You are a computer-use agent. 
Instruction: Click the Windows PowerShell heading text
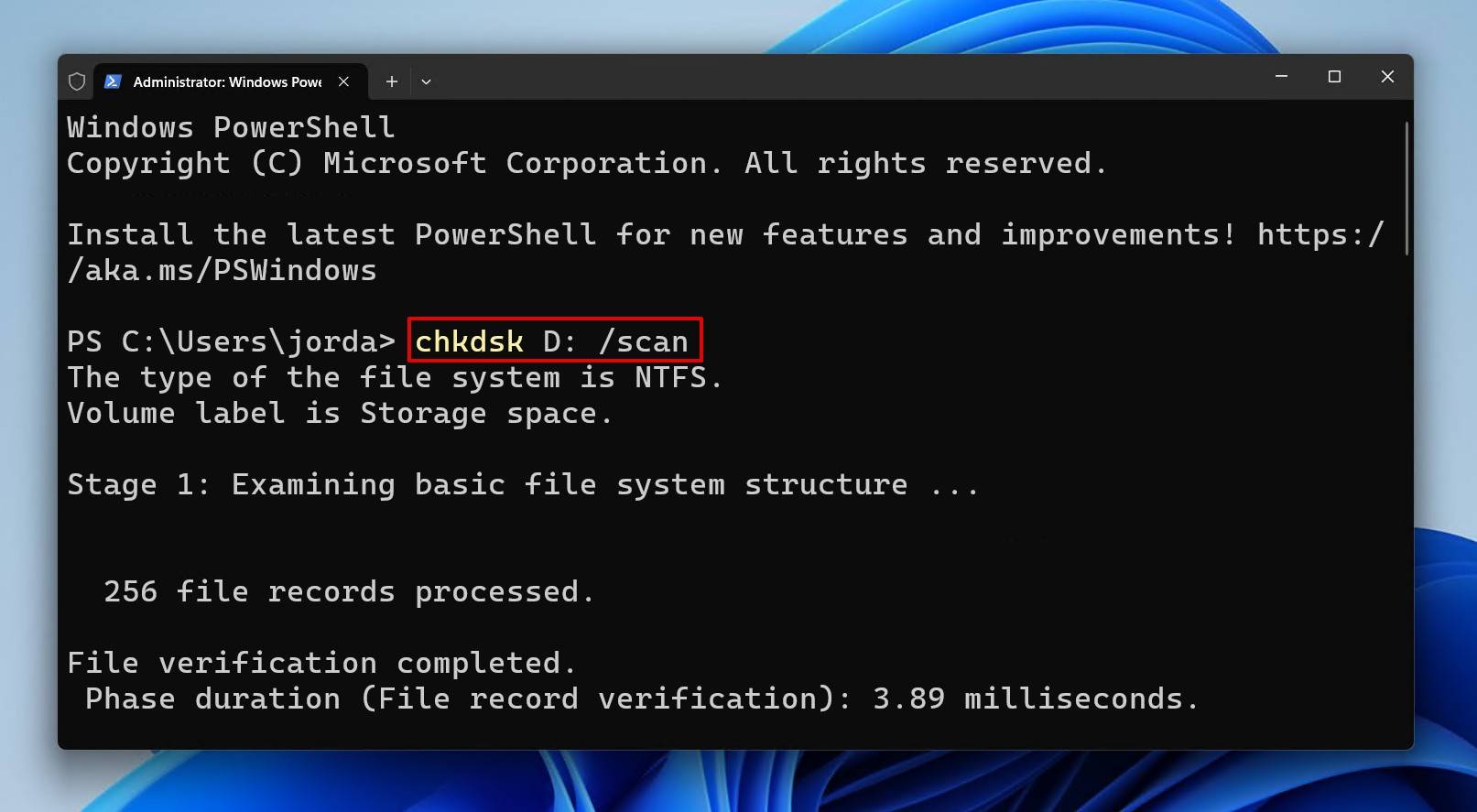pos(230,126)
